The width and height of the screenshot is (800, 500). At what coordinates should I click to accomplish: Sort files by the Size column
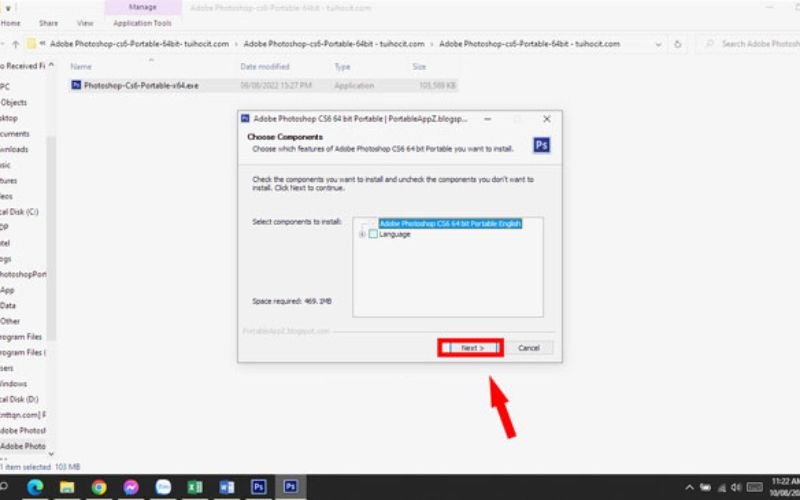point(419,67)
